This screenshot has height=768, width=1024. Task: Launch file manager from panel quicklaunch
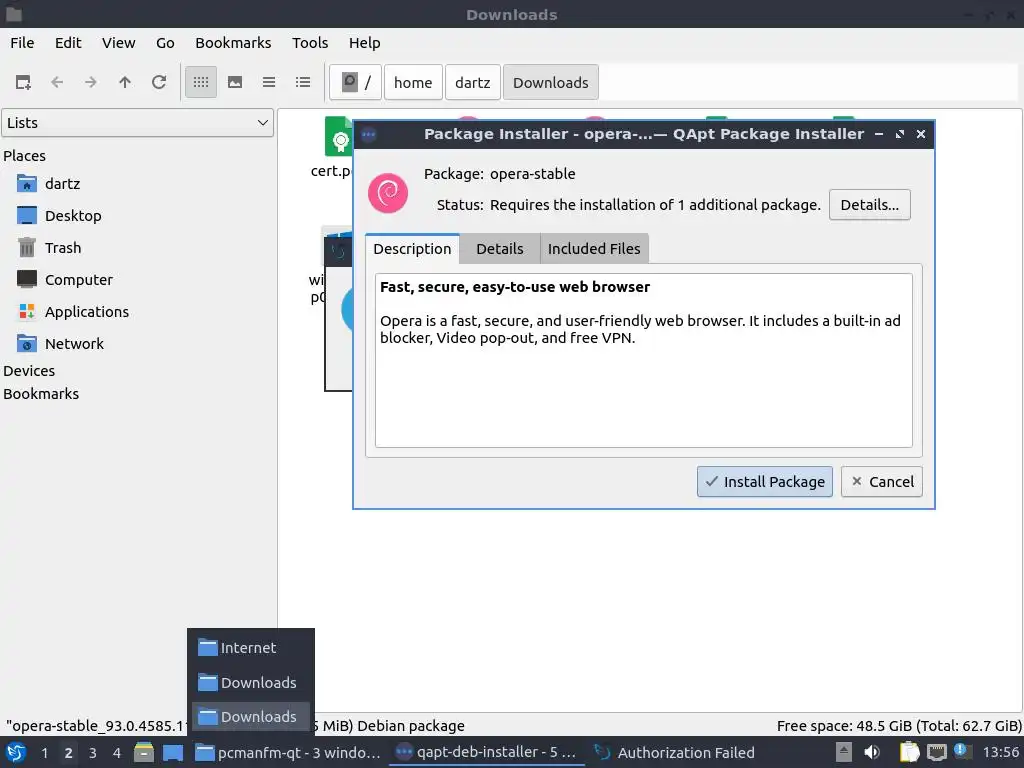click(144, 753)
